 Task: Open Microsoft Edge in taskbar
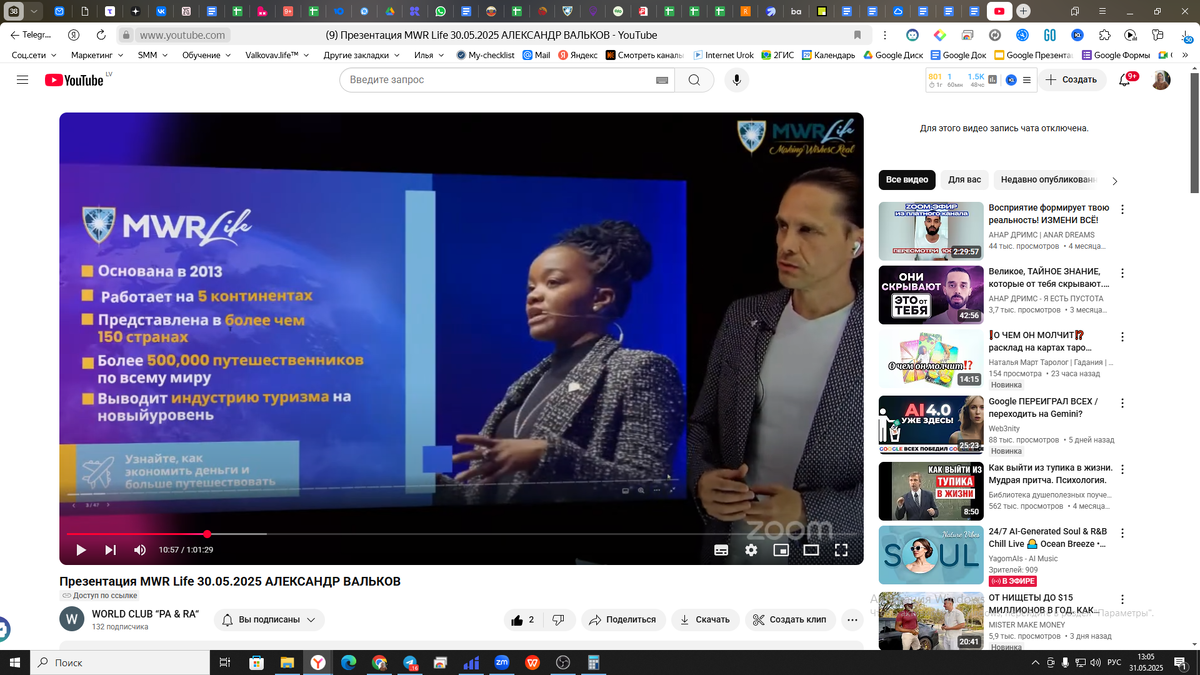click(348, 662)
